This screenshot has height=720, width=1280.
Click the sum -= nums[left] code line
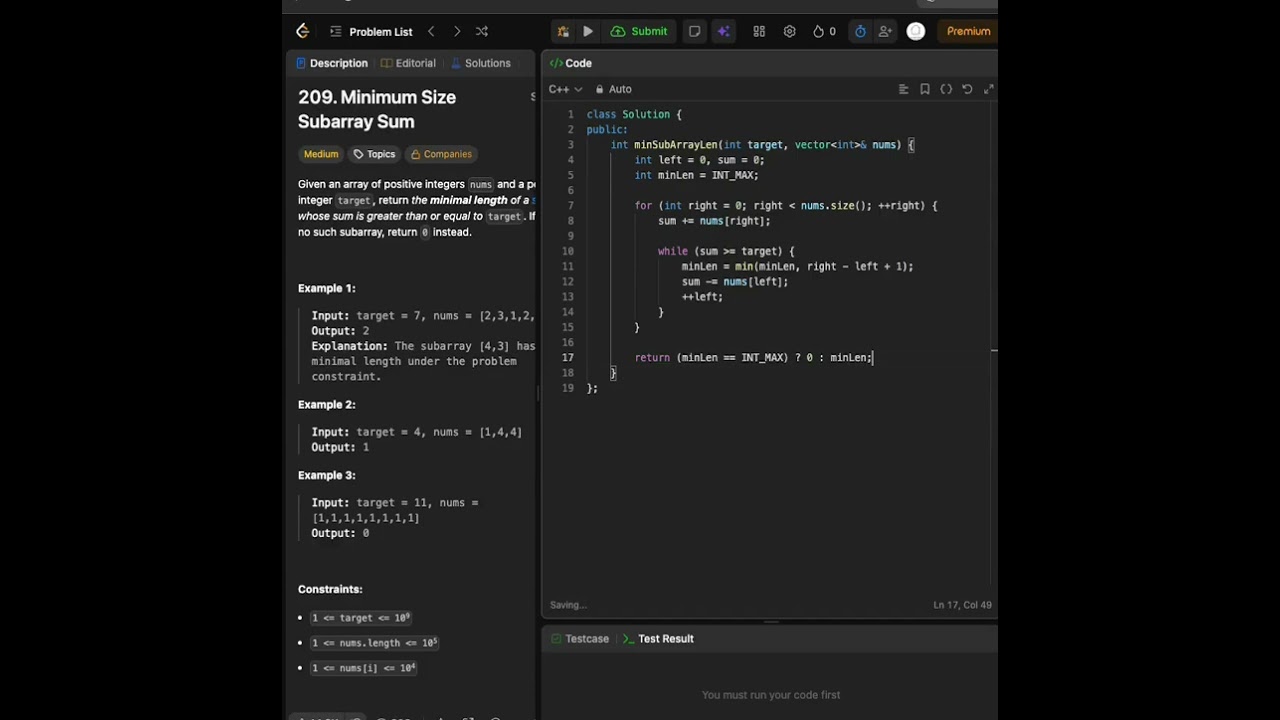point(735,282)
